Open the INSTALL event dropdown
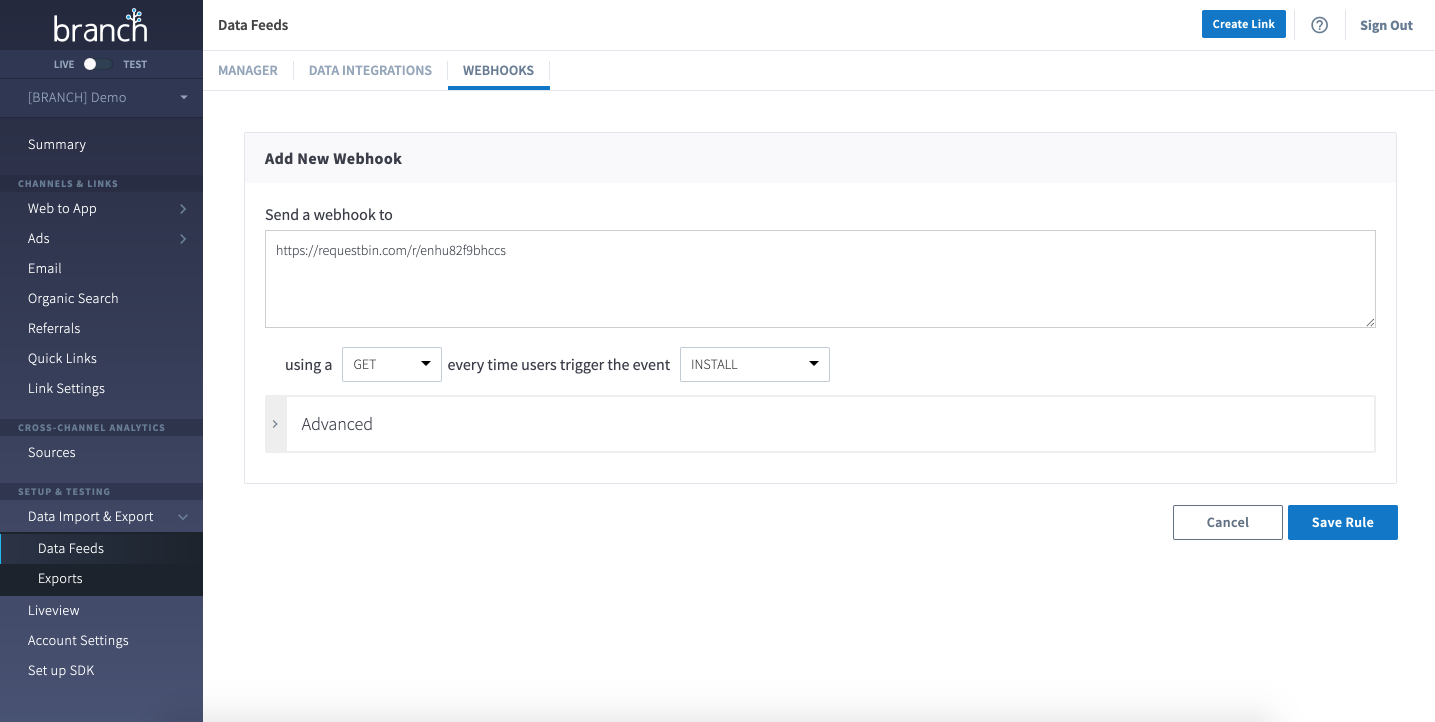 tap(755, 365)
